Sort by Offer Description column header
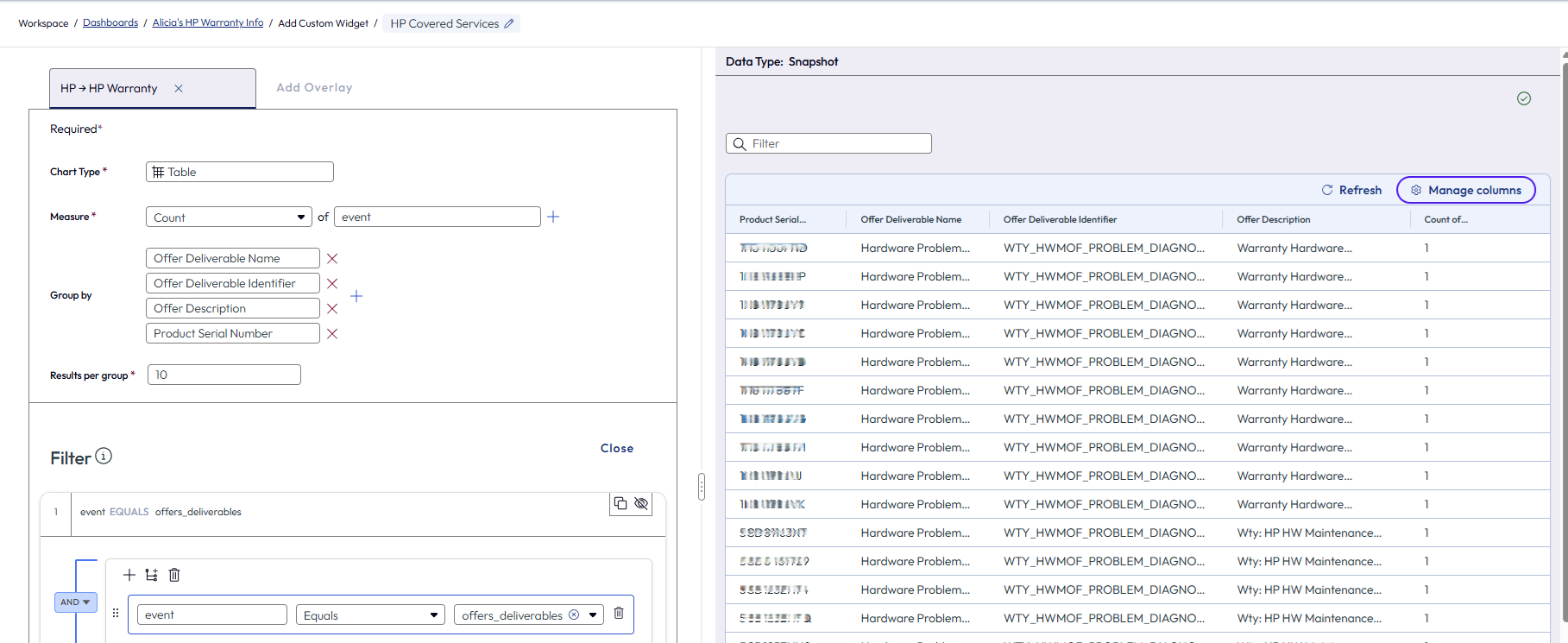Viewport: 1568px width, 643px height. 1274,219
